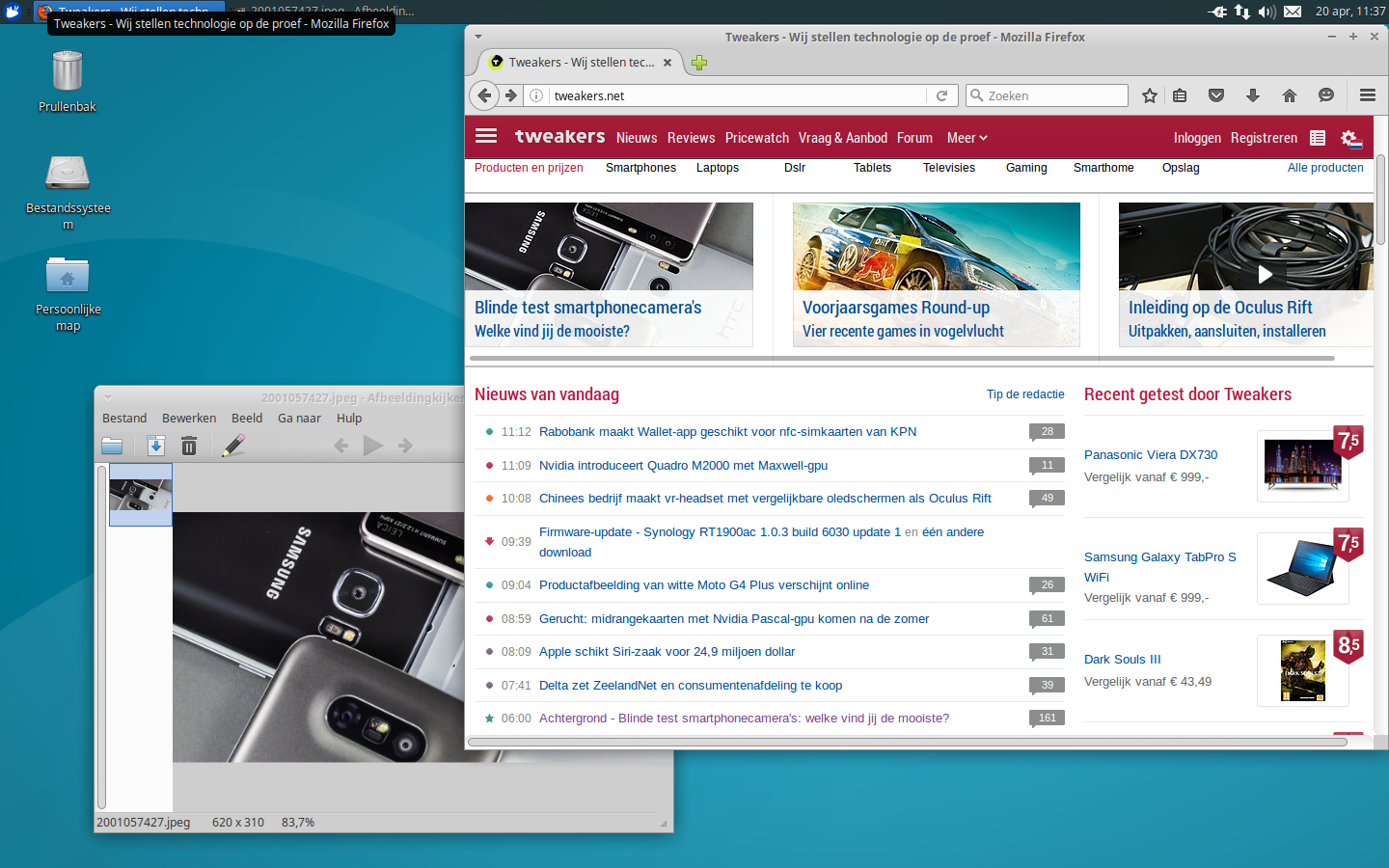Open the Rabobank Wallet-app news article
Image resolution: width=1389 pixels, height=868 pixels.
728,432
